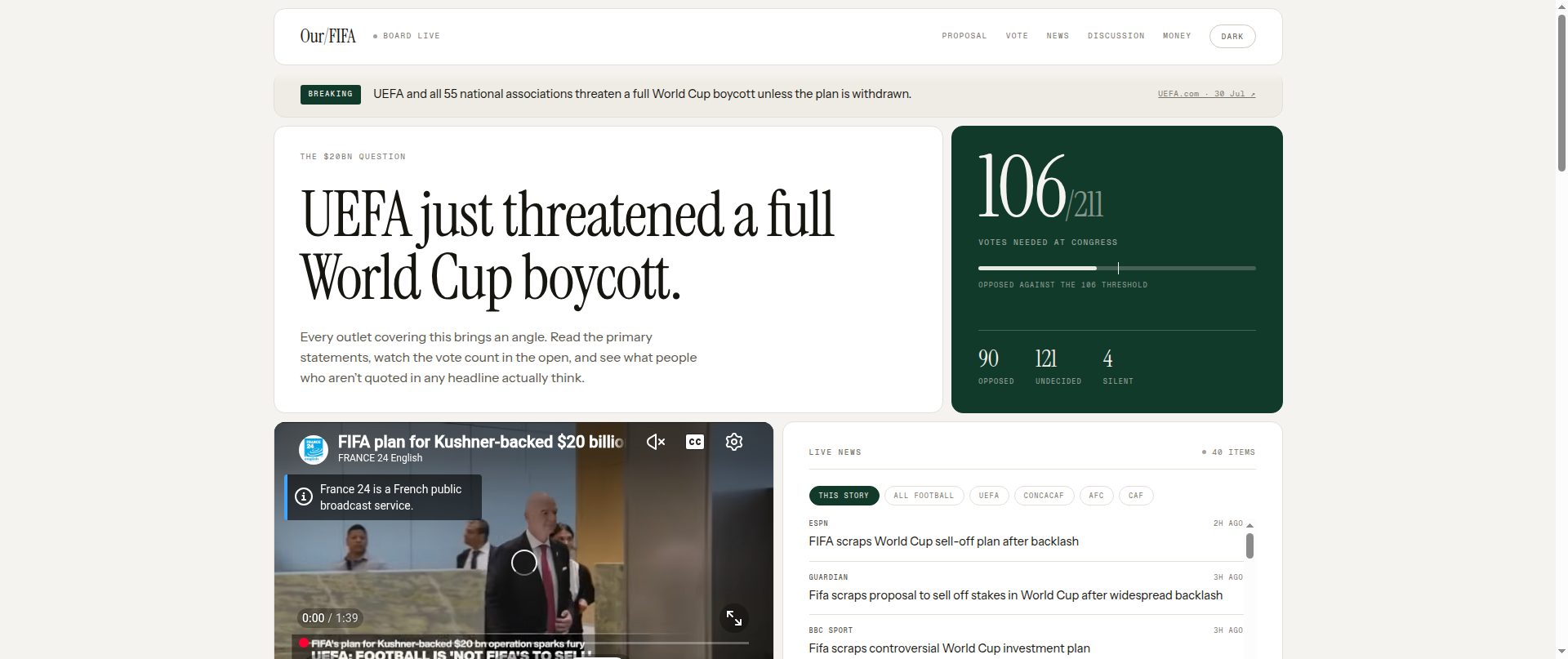The image size is (1568, 659).
Task: Click the "106/211" votes needed figure
Action: coord(1040,187)
